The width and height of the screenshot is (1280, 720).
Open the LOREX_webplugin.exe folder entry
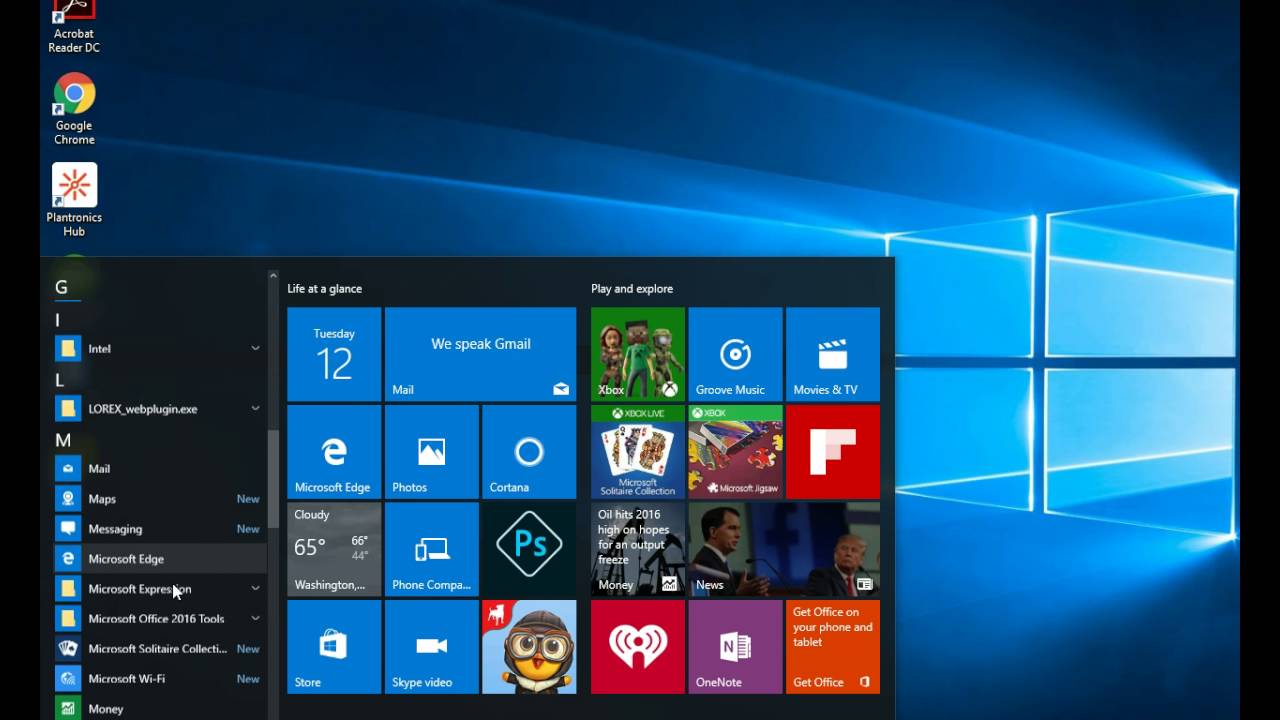tap(160, 408)
